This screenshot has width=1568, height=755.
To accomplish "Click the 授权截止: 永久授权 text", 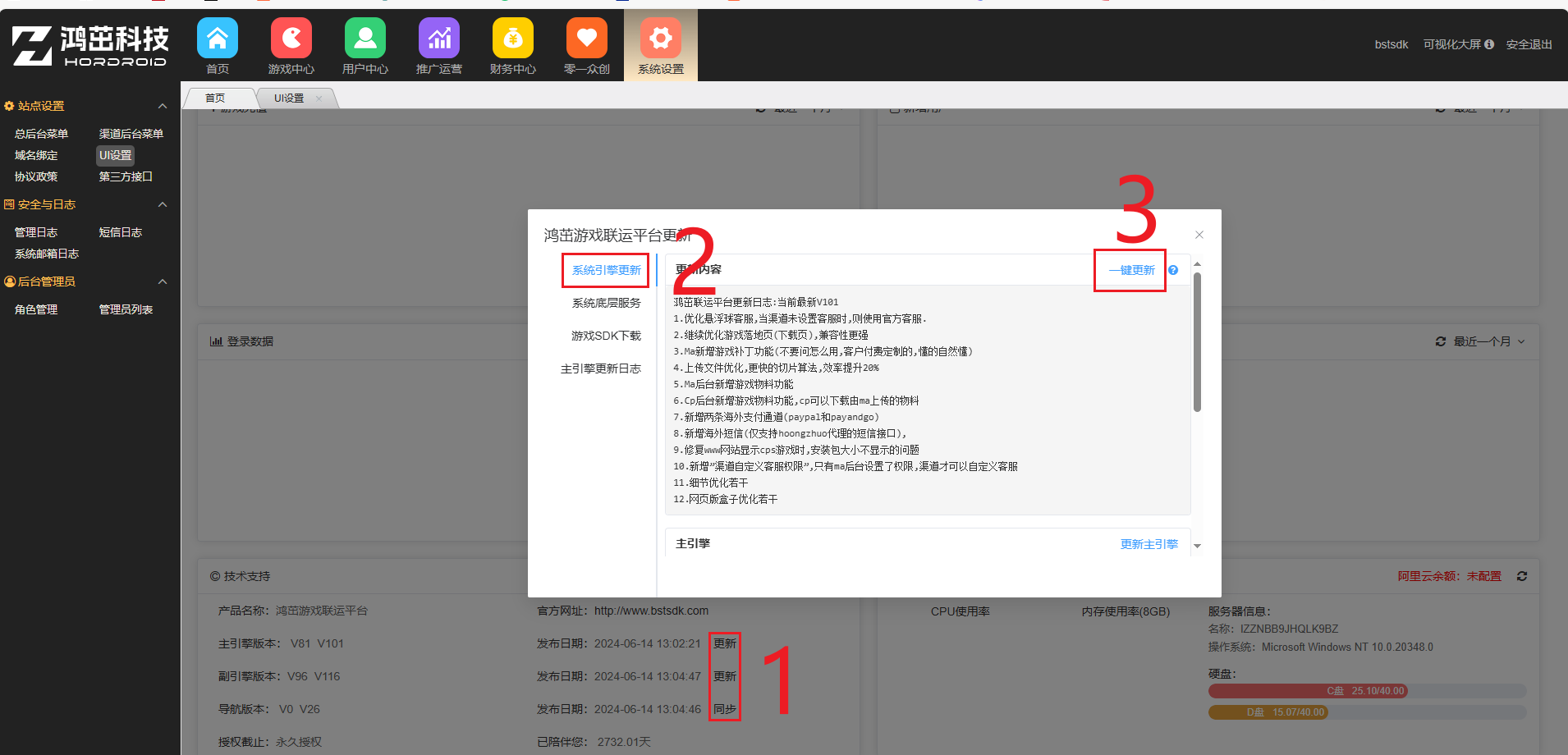I will 270,742.
